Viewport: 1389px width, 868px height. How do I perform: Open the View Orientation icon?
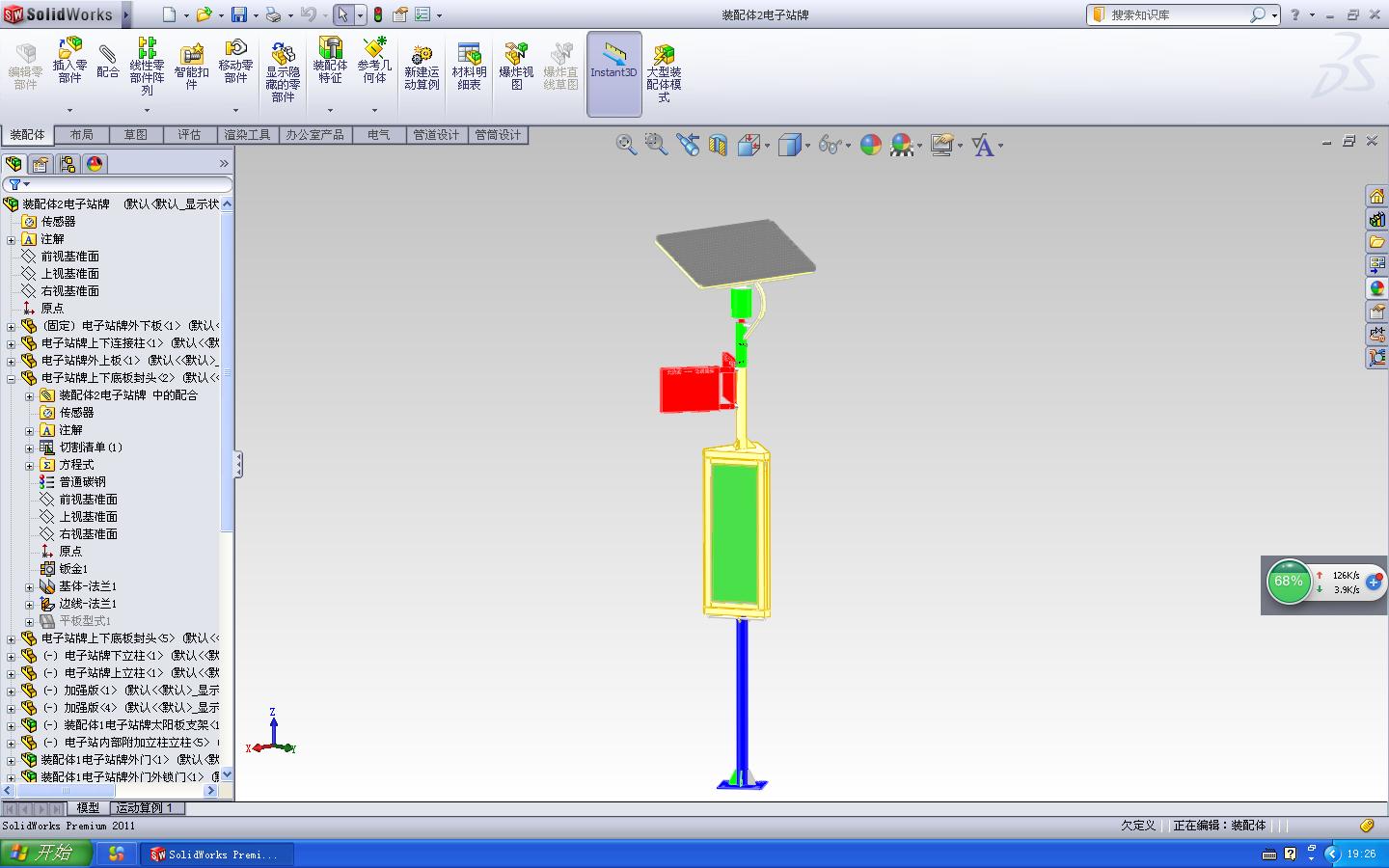(749, 145)
